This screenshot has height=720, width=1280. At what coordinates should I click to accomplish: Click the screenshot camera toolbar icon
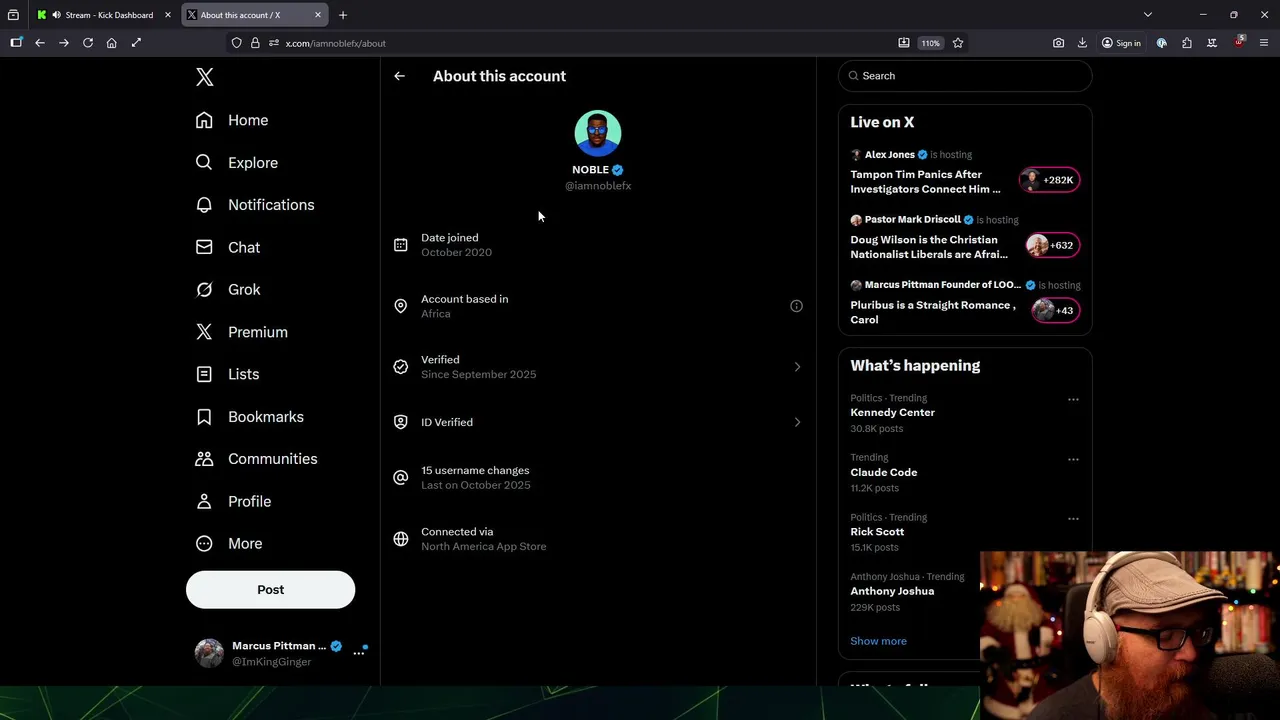tap(1058, 43)
